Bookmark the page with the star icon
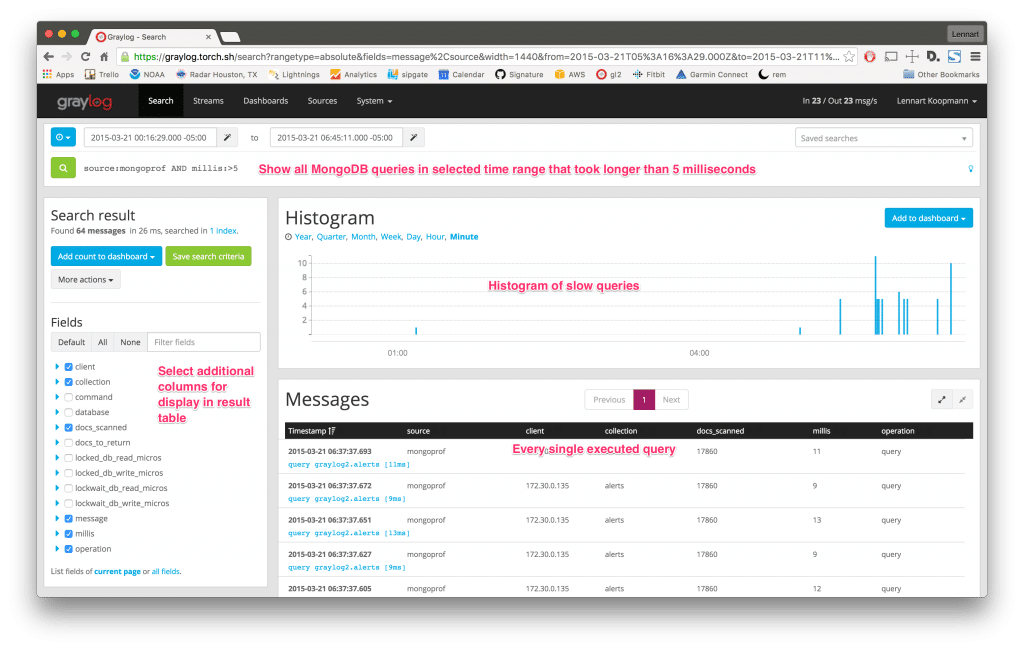The width and height of the screenshot is (1024, 650). click(848, 57)
